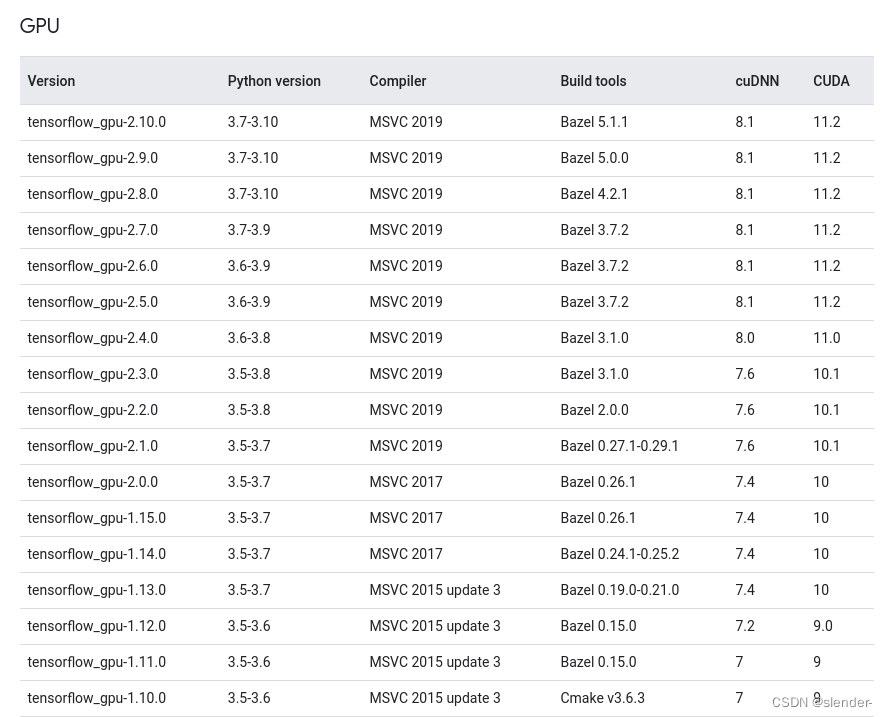Select the tensorflow_gpu-2.0.0 cell

point(92,482)
